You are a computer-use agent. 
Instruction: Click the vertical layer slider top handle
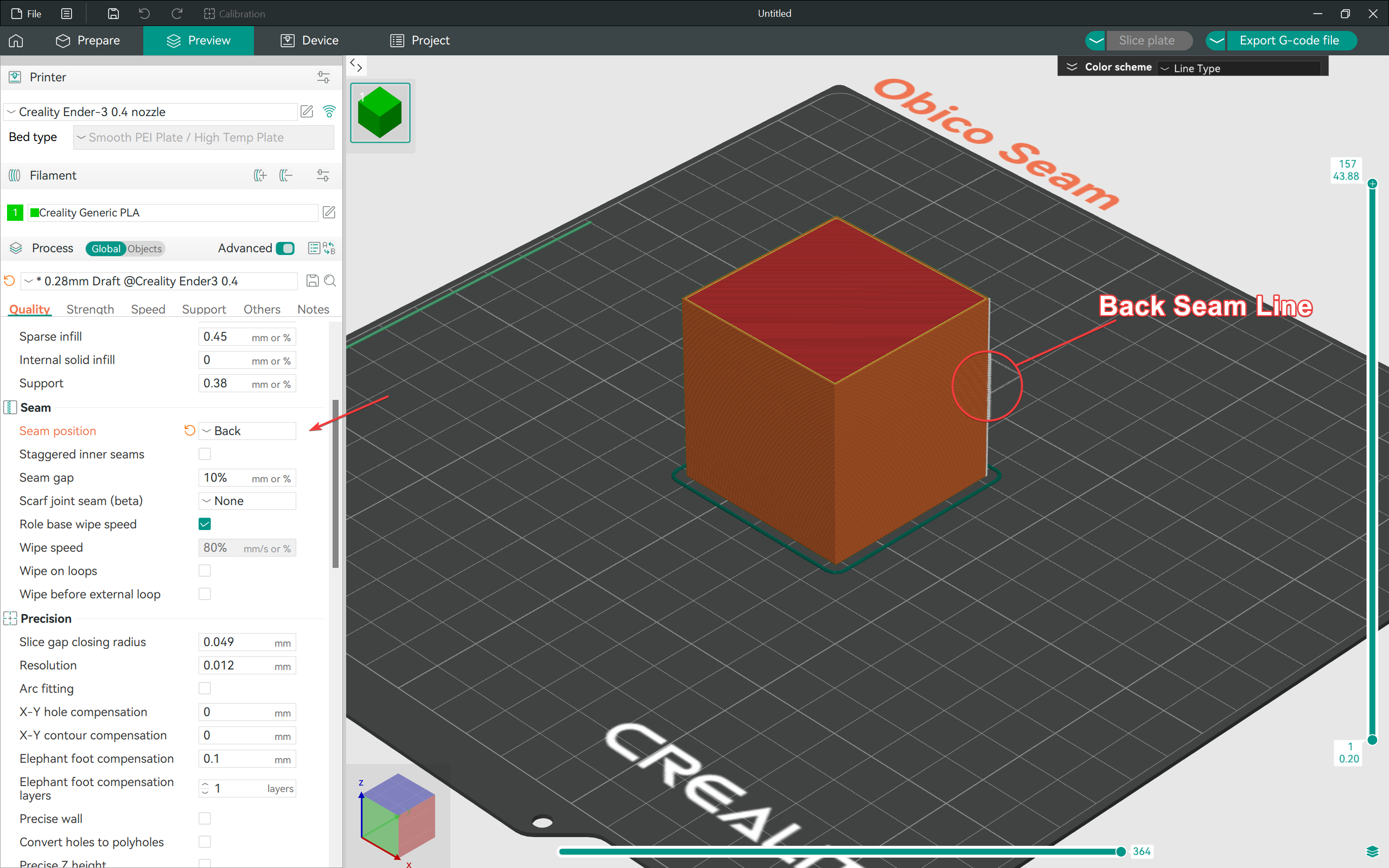tap(1372, 184)
